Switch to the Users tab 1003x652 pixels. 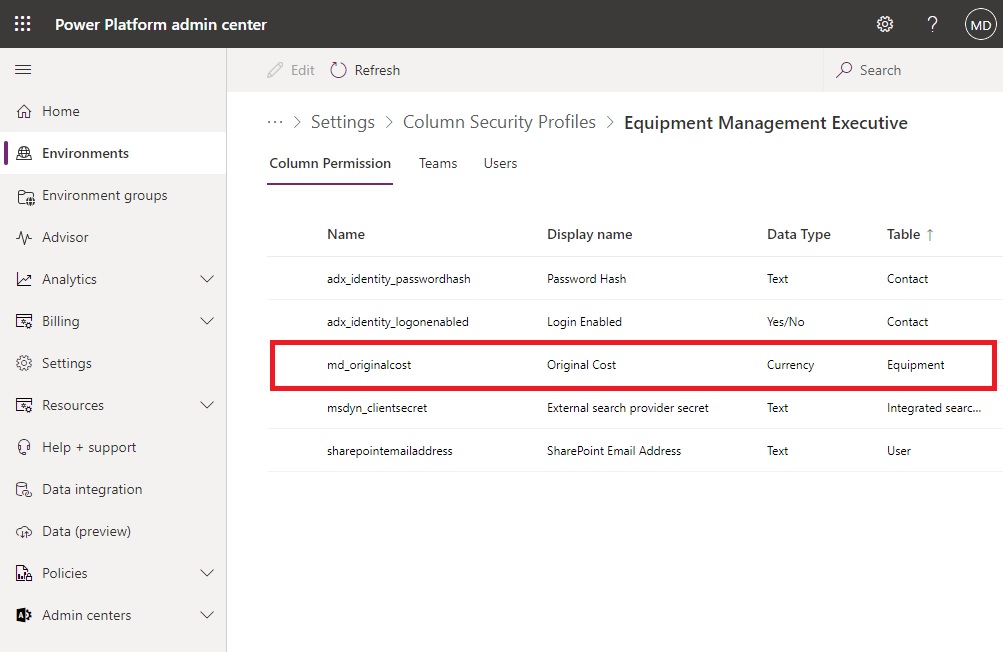[x=500, y=163]
